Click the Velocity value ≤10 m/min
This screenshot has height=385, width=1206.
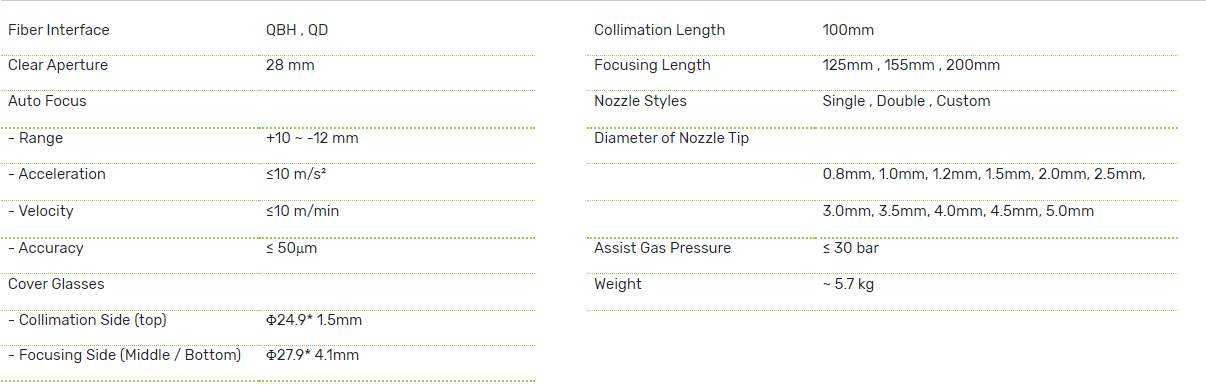pyautogui.click(x=303, y=211)
